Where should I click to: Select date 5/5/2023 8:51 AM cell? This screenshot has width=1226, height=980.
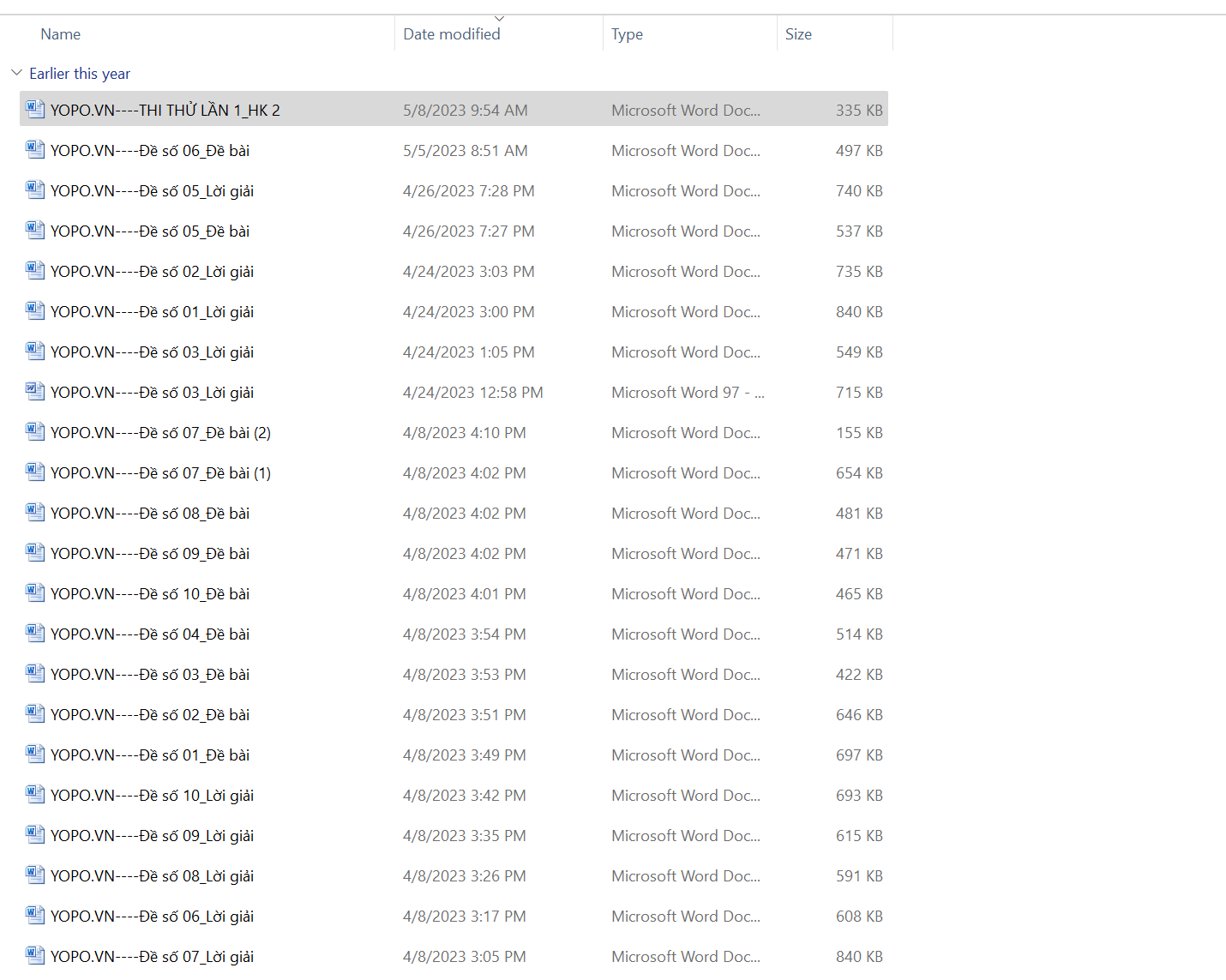tap(466, 150)
